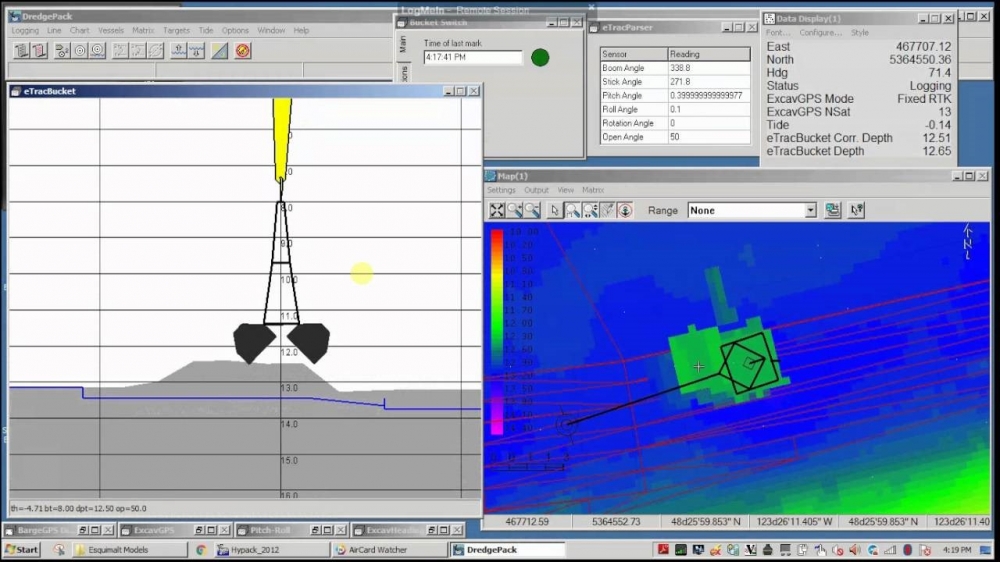This screenshot has height=562, width=1000.
Task: Open the Window menu
Action: [271, 30]
